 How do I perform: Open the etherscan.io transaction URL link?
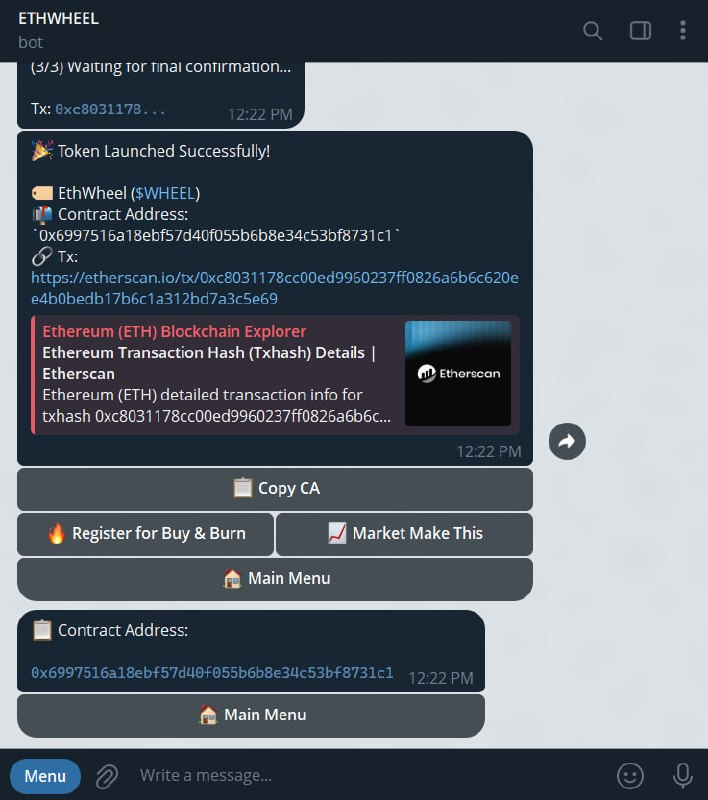(275, 288)
